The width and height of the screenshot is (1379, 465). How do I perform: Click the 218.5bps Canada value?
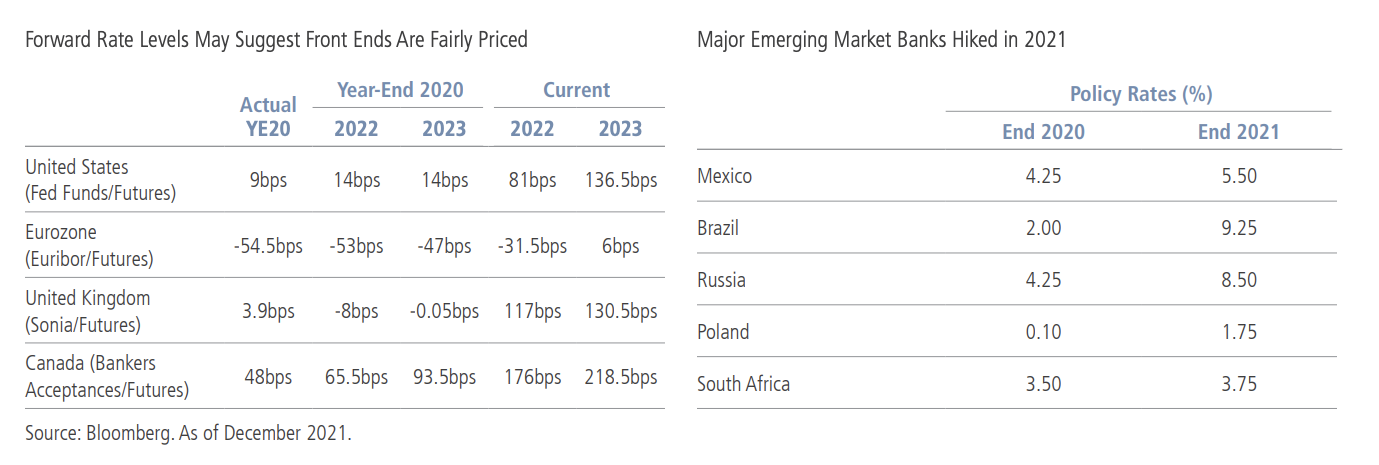(x=620, y=377)
